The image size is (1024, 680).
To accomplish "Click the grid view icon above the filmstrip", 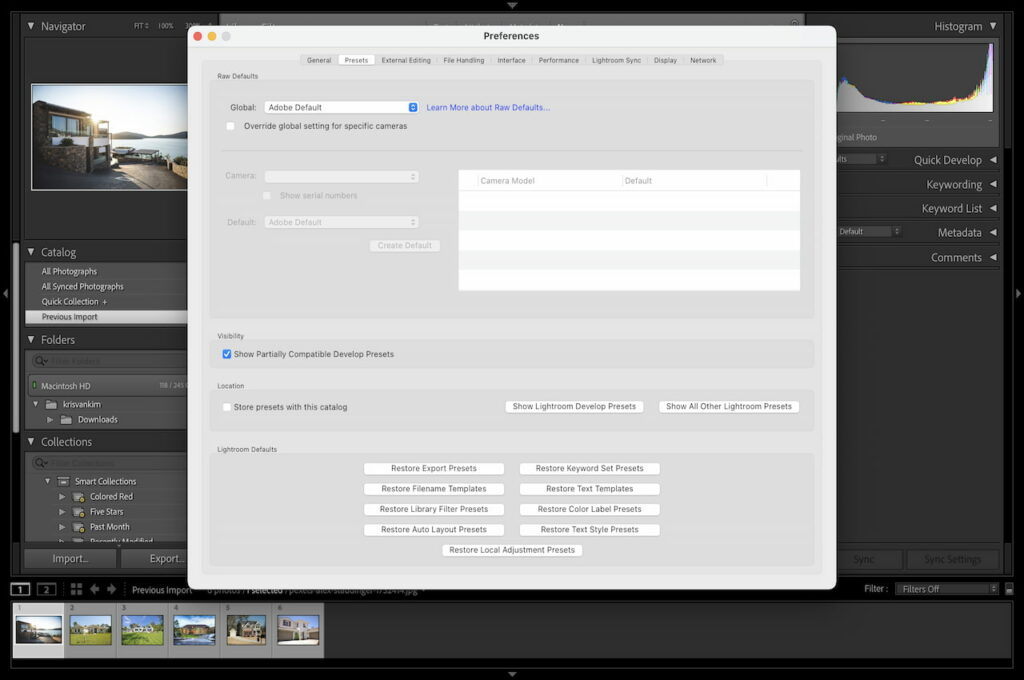I will coord(76,589).
